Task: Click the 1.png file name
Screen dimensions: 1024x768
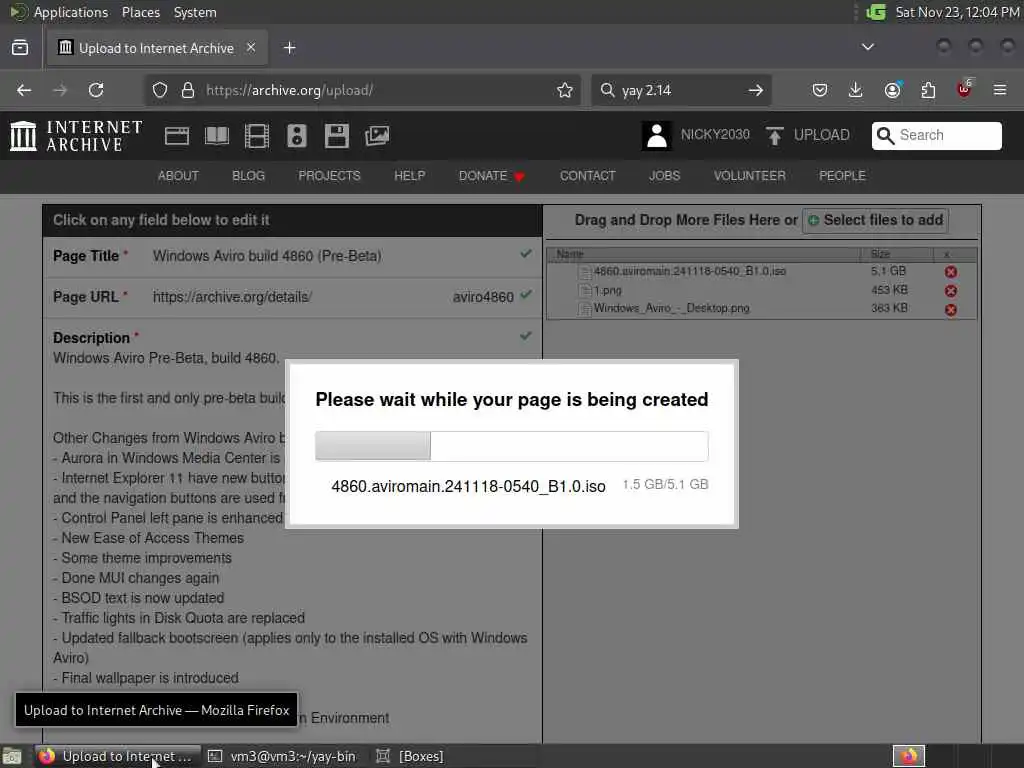Action: tap(607, 291)
